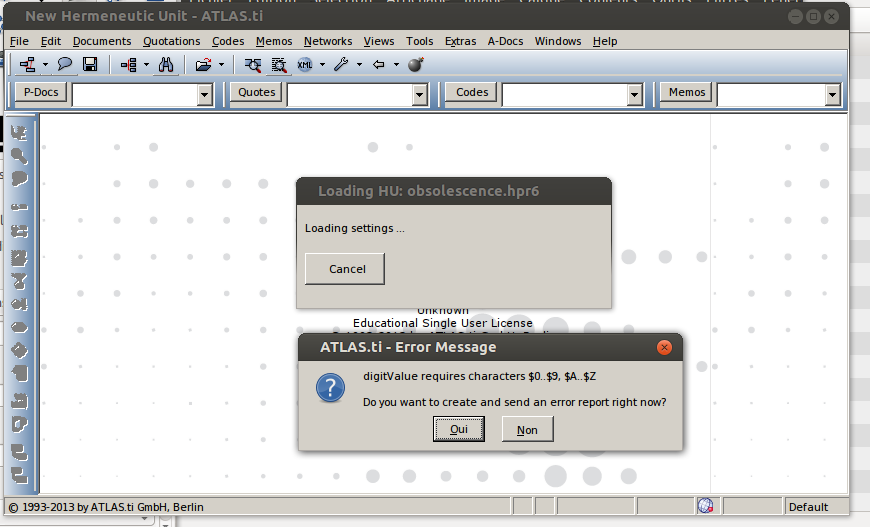Click the blue question mark icon in error dialog

331,387
